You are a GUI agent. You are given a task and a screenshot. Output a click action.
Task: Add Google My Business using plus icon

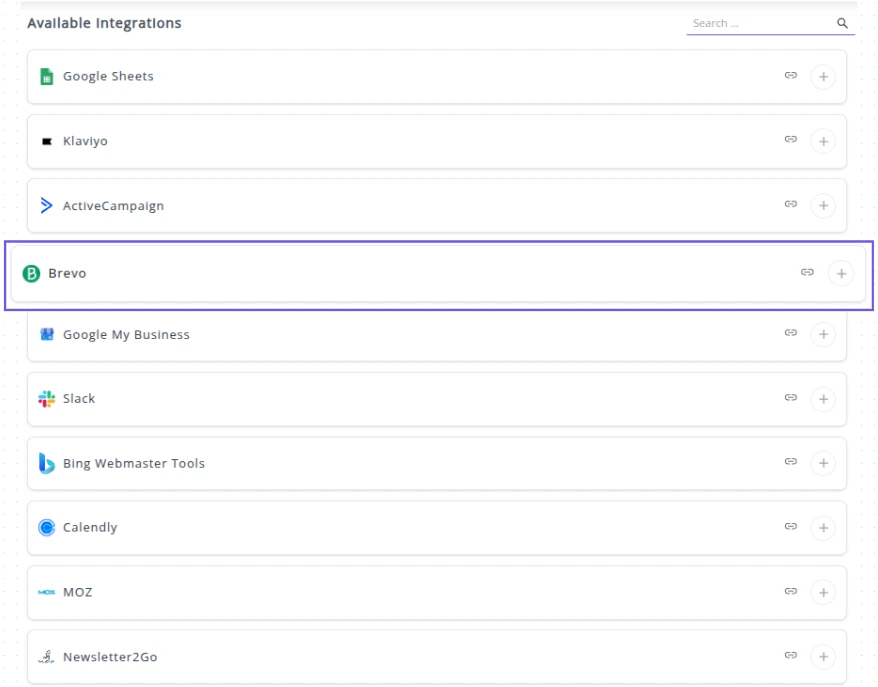[x=822, y=334]
